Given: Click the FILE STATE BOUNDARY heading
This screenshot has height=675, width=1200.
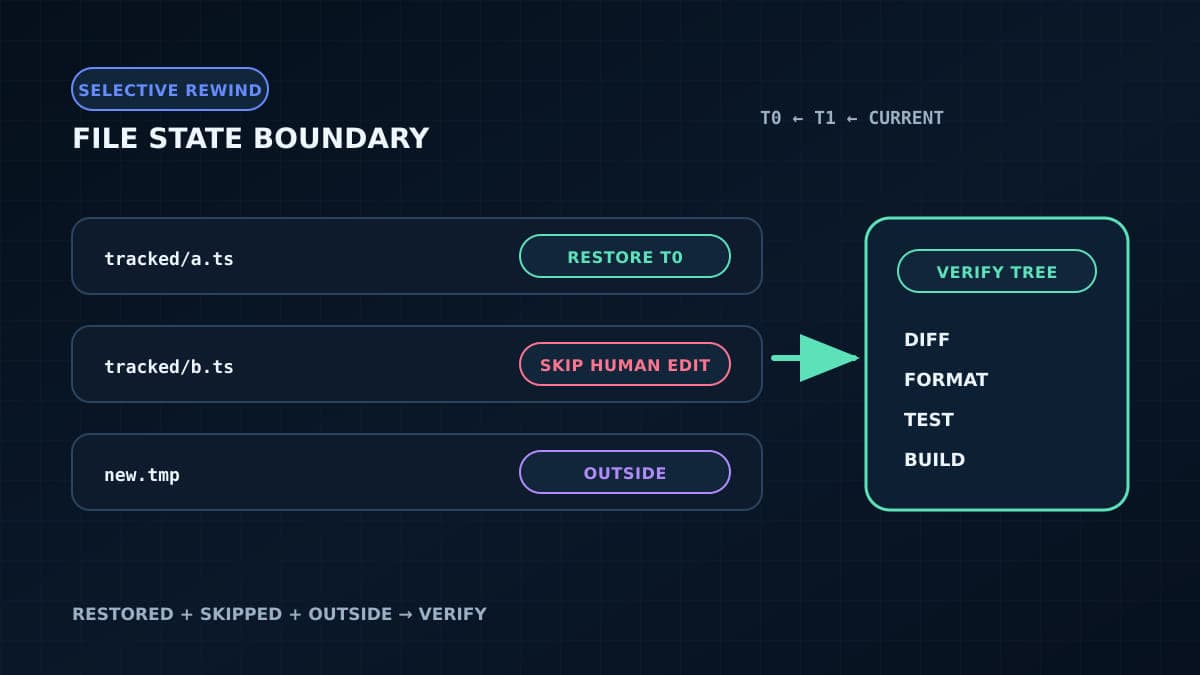Looking at the screenshot, I should (251, 138).
